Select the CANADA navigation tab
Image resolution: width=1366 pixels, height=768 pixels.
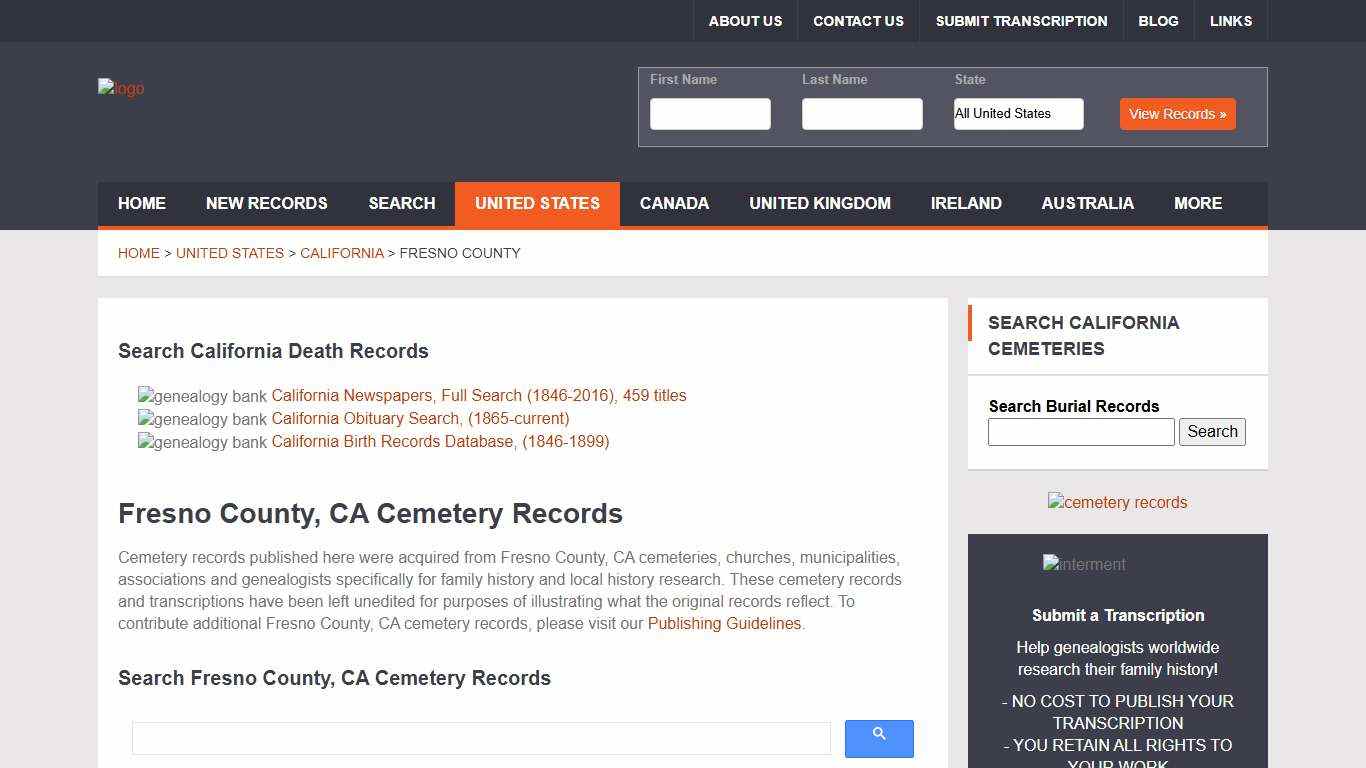(674, 204)
